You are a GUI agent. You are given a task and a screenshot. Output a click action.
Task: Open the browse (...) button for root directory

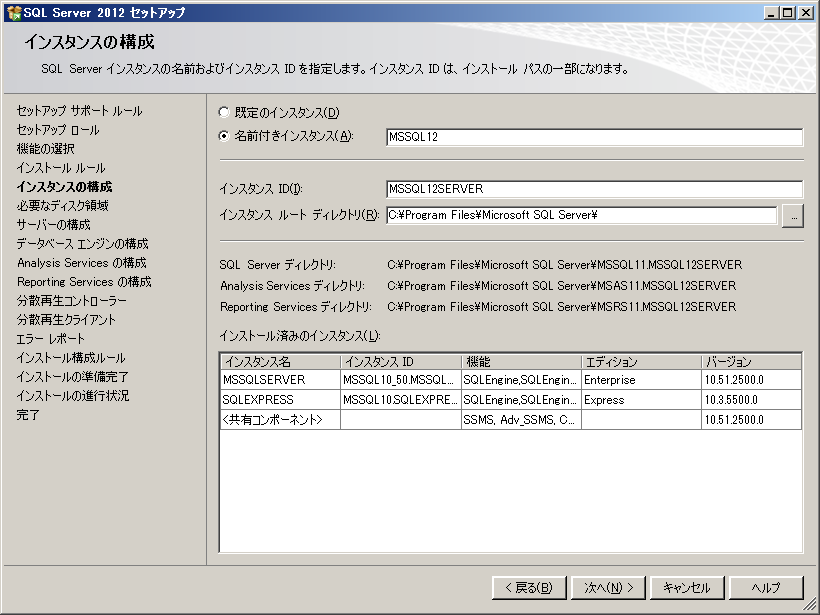792,215
